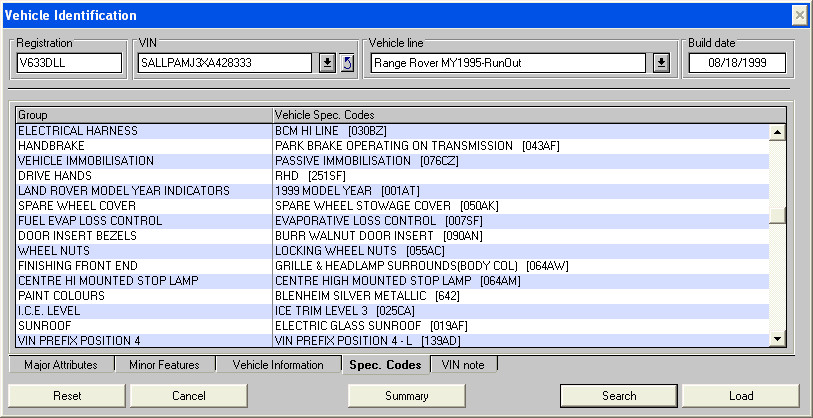The width and height of the screenshot is (813, 418).
Task: Click PASSIVE IMMOBILISATION [076CZ] code
Action: [367, 161]
